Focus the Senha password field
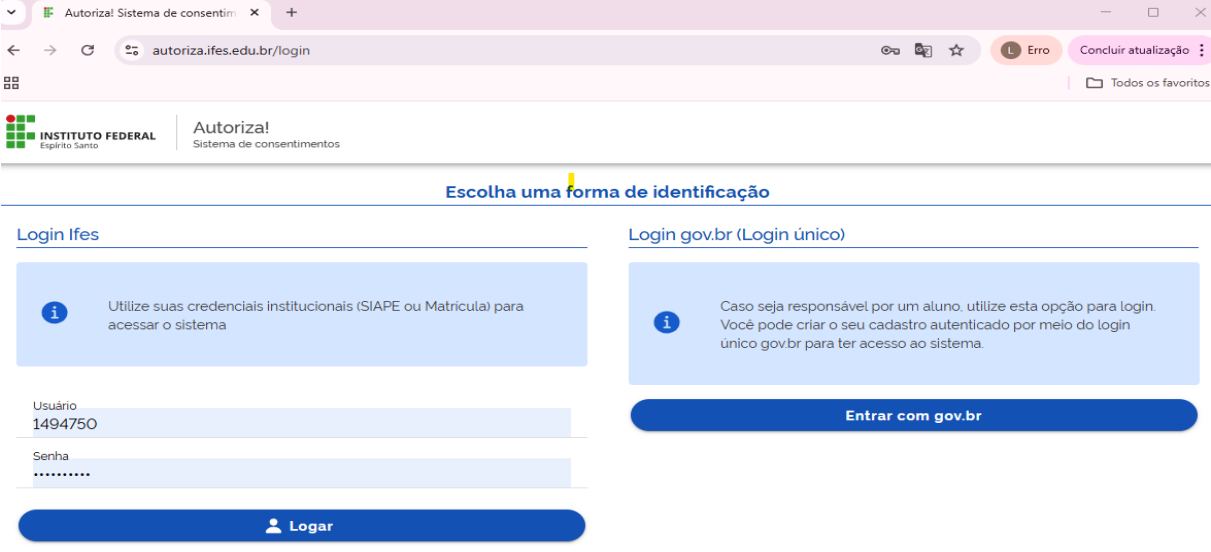 300,473
